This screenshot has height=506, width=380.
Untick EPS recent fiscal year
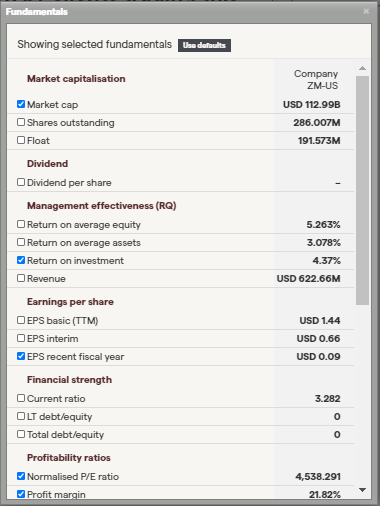[x=21, y=356]
